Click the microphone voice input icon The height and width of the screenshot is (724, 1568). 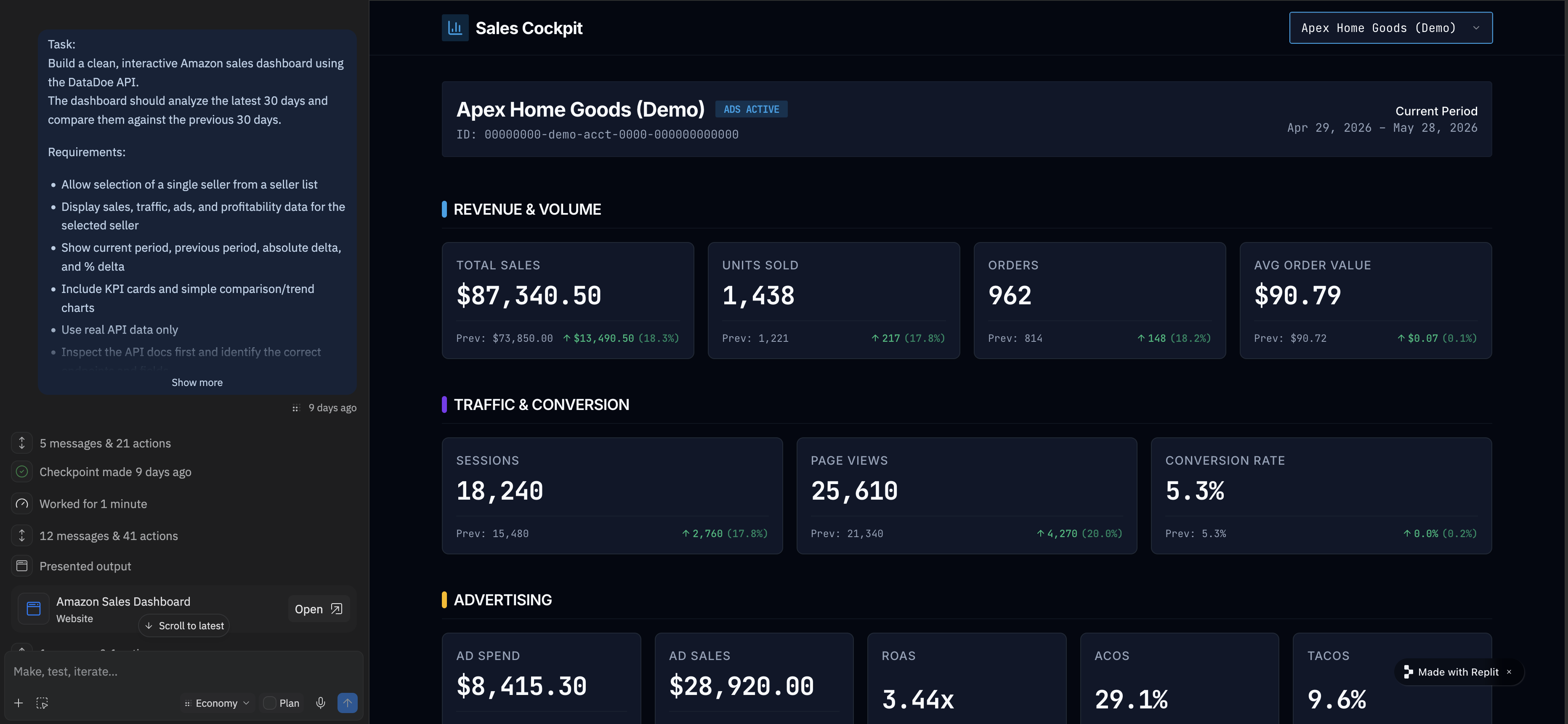point(321,703)
